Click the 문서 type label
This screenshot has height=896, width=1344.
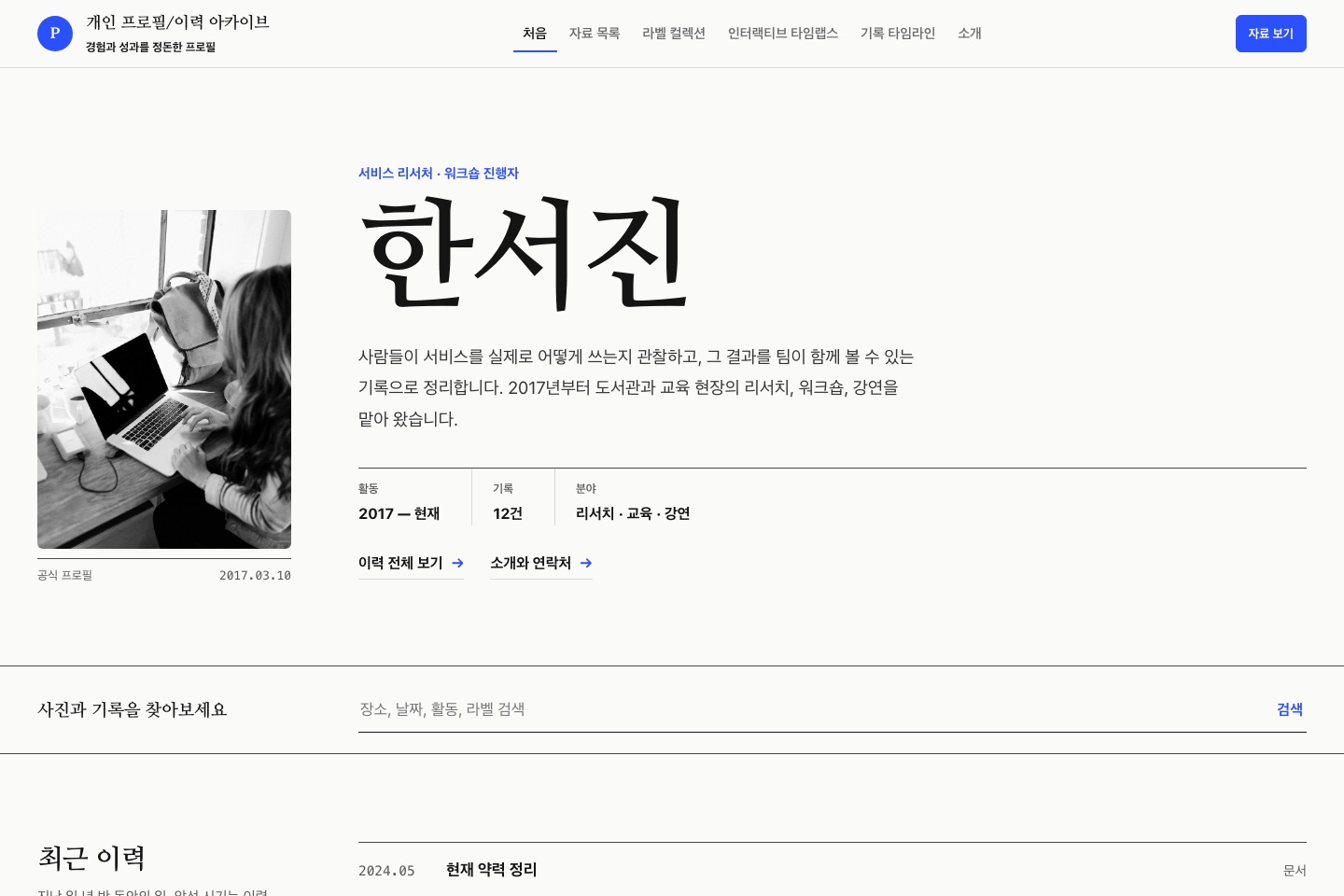tap(1295, 871)
